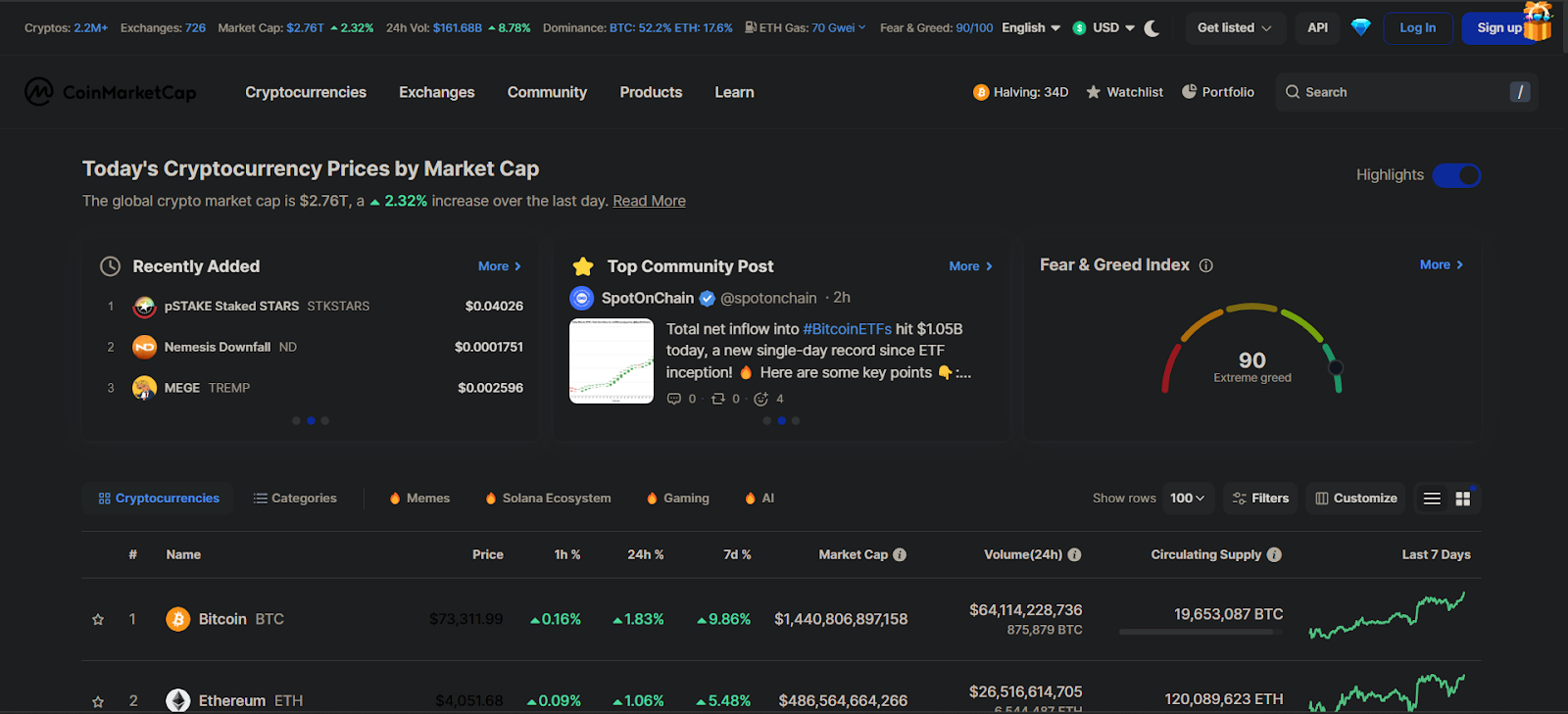This screenshot has width=1568, height=714.
Task: Click the Market Cap info icon
Action: (900, 554)
